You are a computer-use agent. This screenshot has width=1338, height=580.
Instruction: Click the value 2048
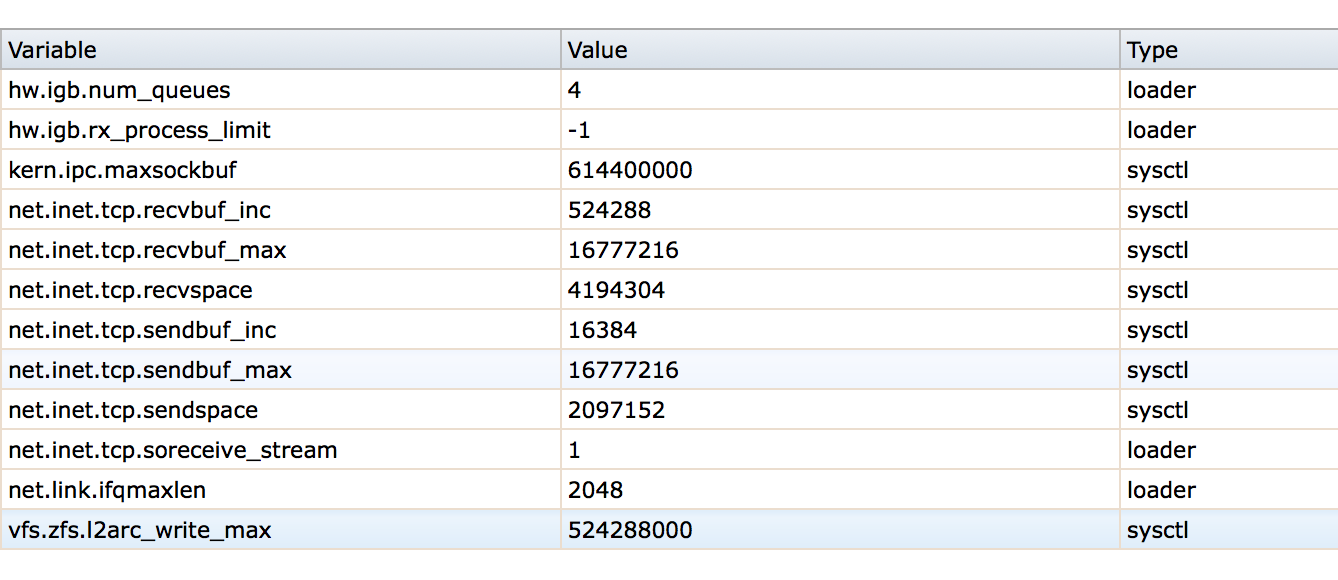[595, 490]
